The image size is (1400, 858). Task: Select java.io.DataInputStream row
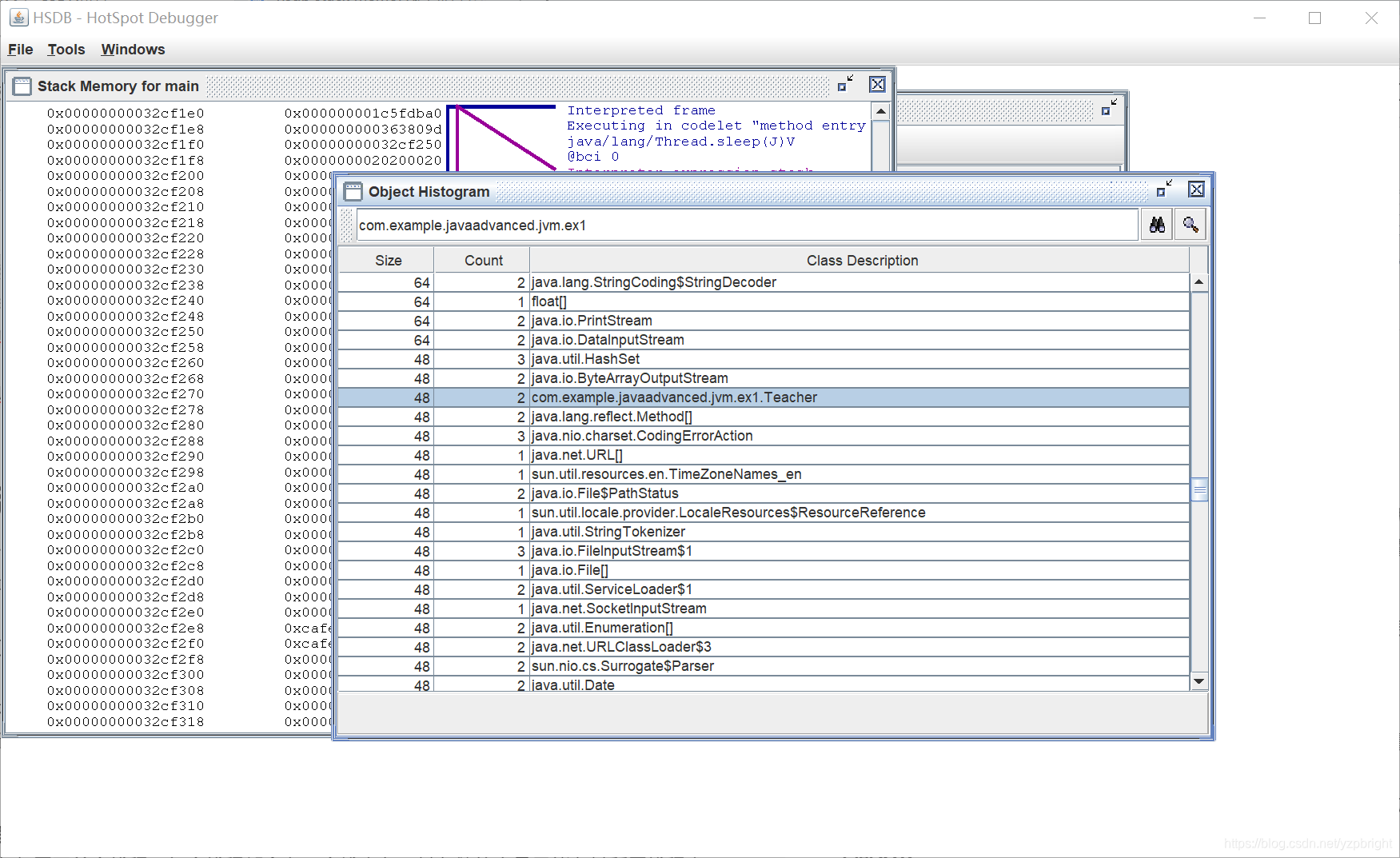(764, 340)
